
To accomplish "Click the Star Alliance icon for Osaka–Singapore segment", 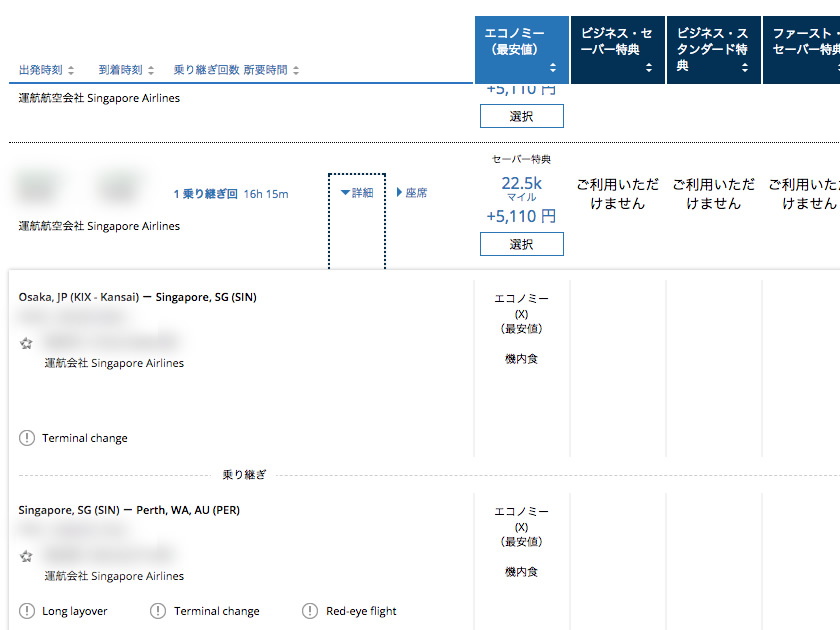I will click(x=26, y=343).
